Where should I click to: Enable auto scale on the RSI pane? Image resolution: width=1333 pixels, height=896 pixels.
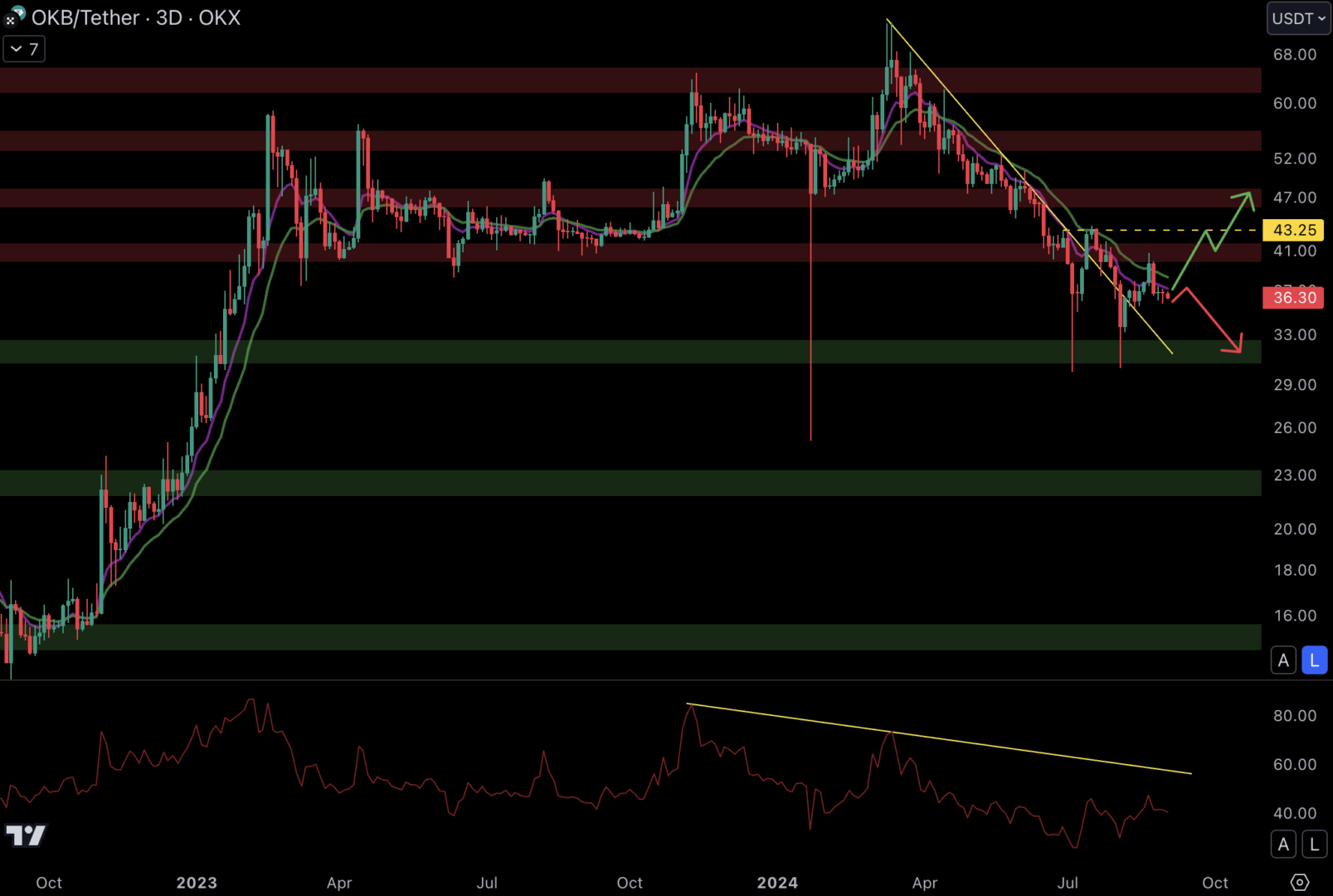[1283, 845]
